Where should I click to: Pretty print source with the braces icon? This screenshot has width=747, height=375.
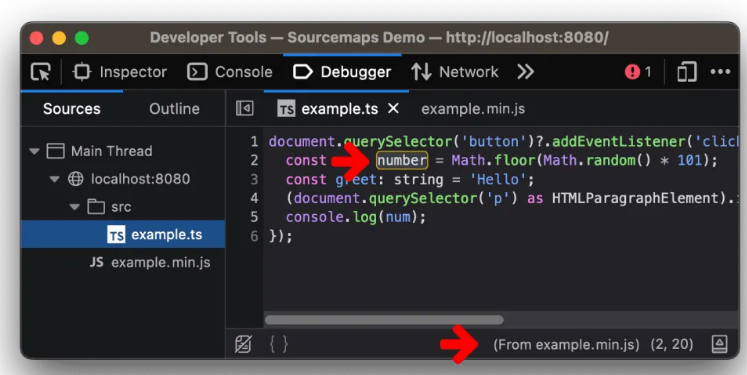click(x=279, y=344)
